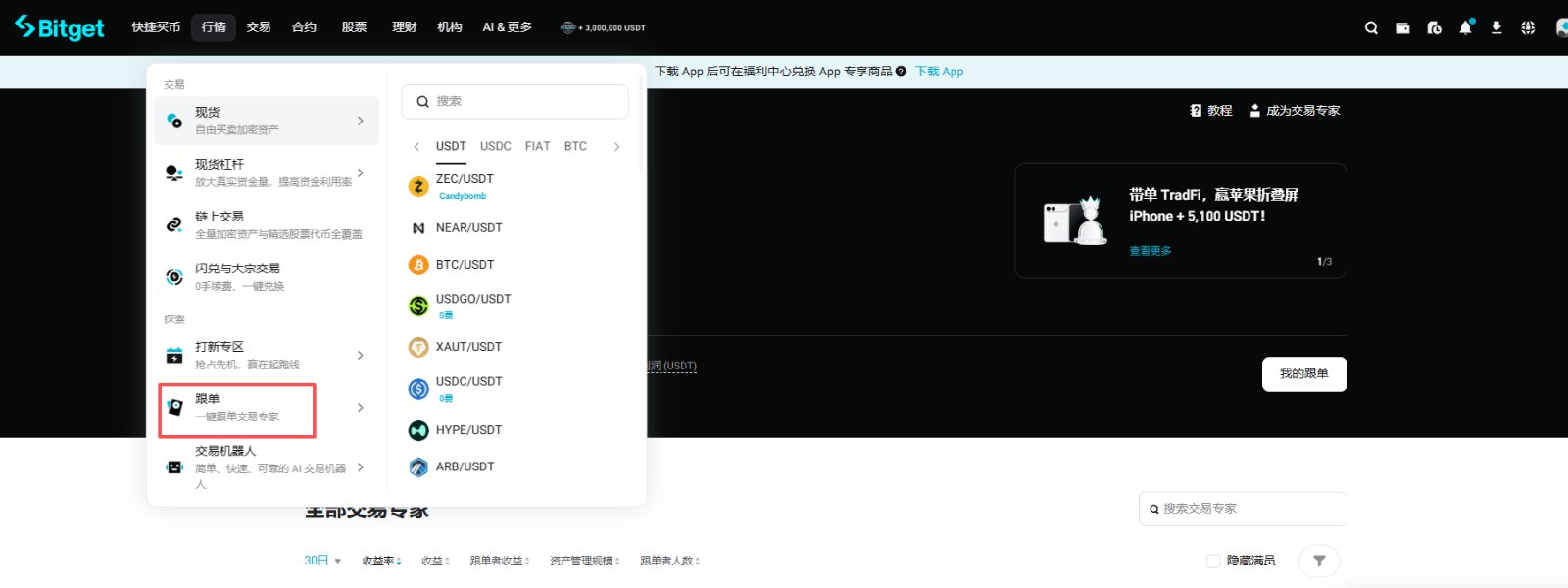This screenshot has height=588, width=1568.
Task: Click the profile avatar at top right
Action: [x=1562, y=27]
